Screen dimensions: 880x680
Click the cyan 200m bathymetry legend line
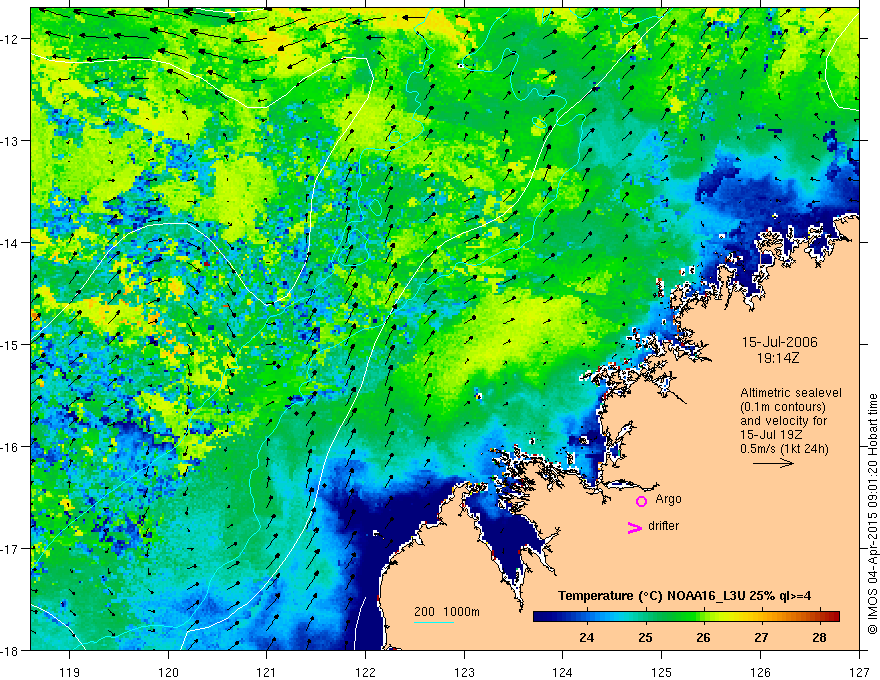(433, 622)
